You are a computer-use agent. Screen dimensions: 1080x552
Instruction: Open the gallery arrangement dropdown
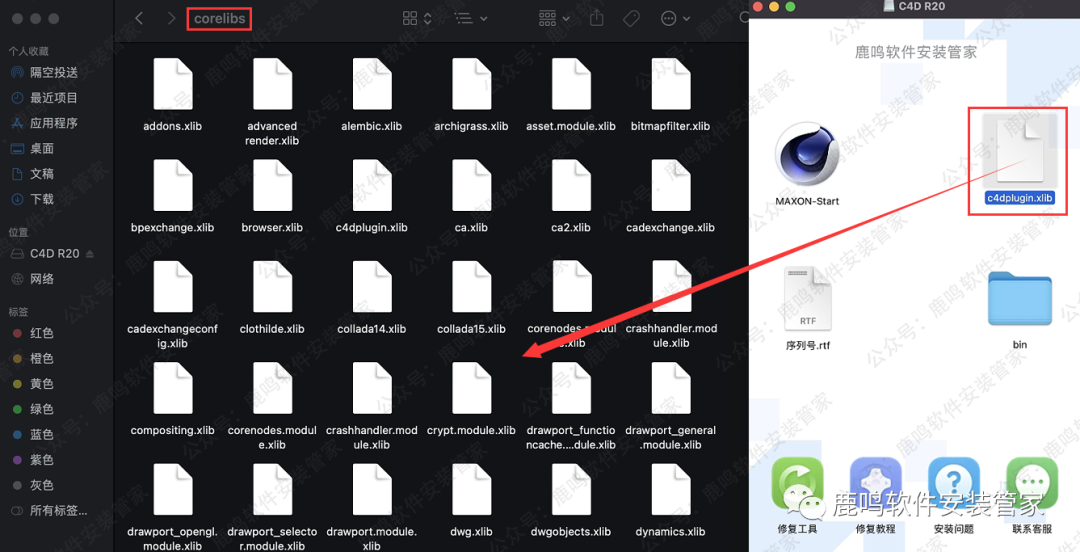click(x=555, y=19)
